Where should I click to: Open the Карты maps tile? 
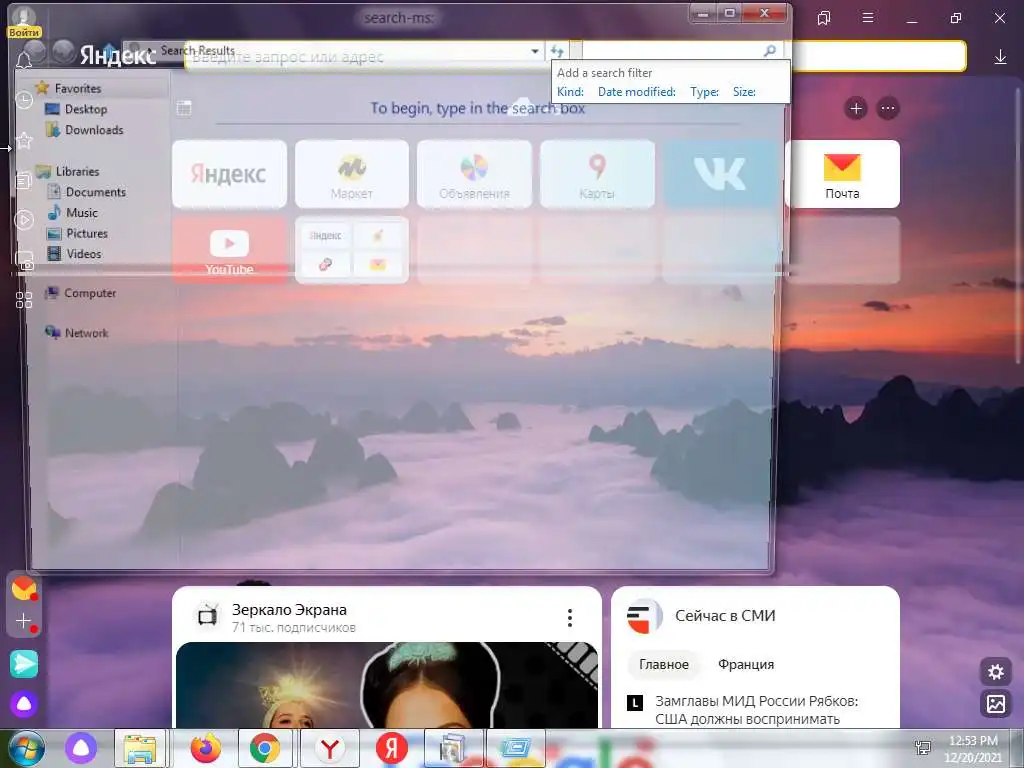[597, 174]
